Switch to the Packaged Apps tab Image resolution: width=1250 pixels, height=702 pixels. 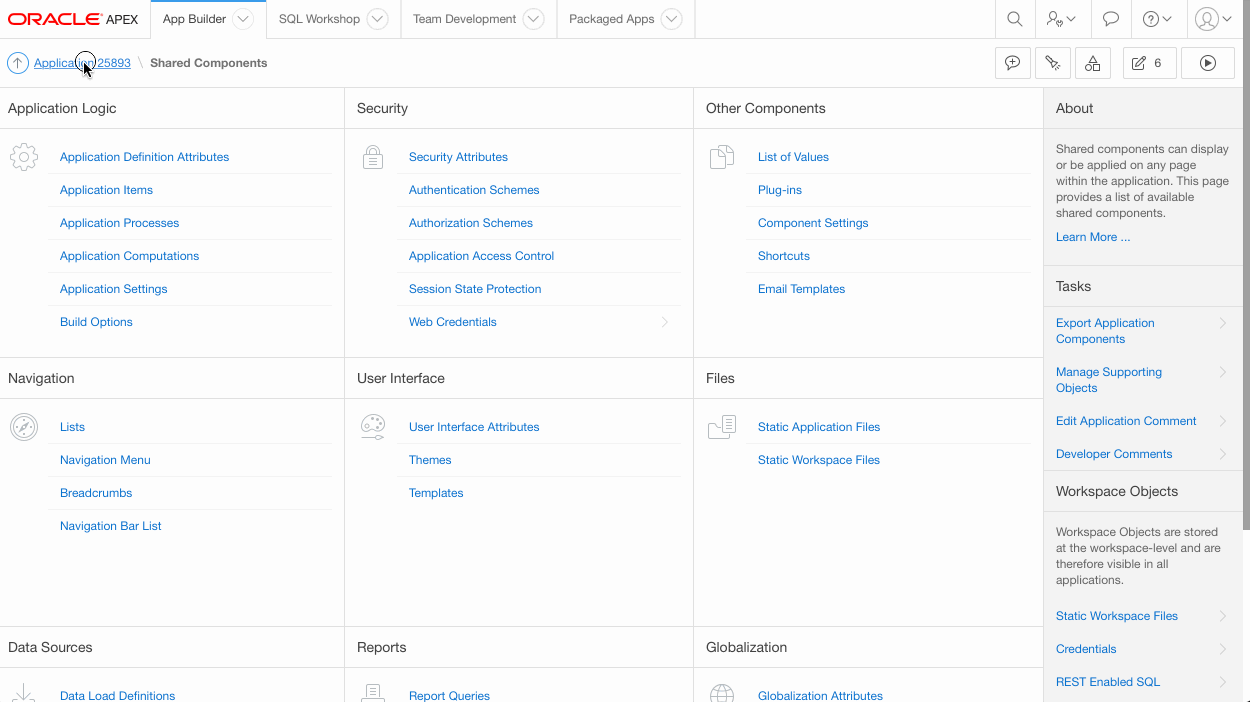click(x=611, y=19)
